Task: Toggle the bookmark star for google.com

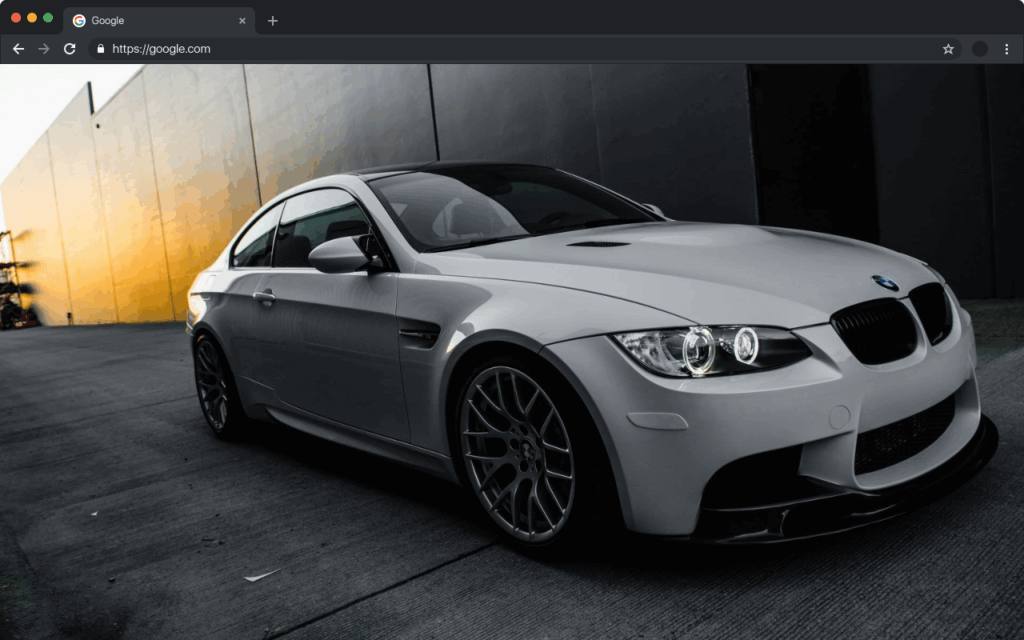Action: click(947, 48)
